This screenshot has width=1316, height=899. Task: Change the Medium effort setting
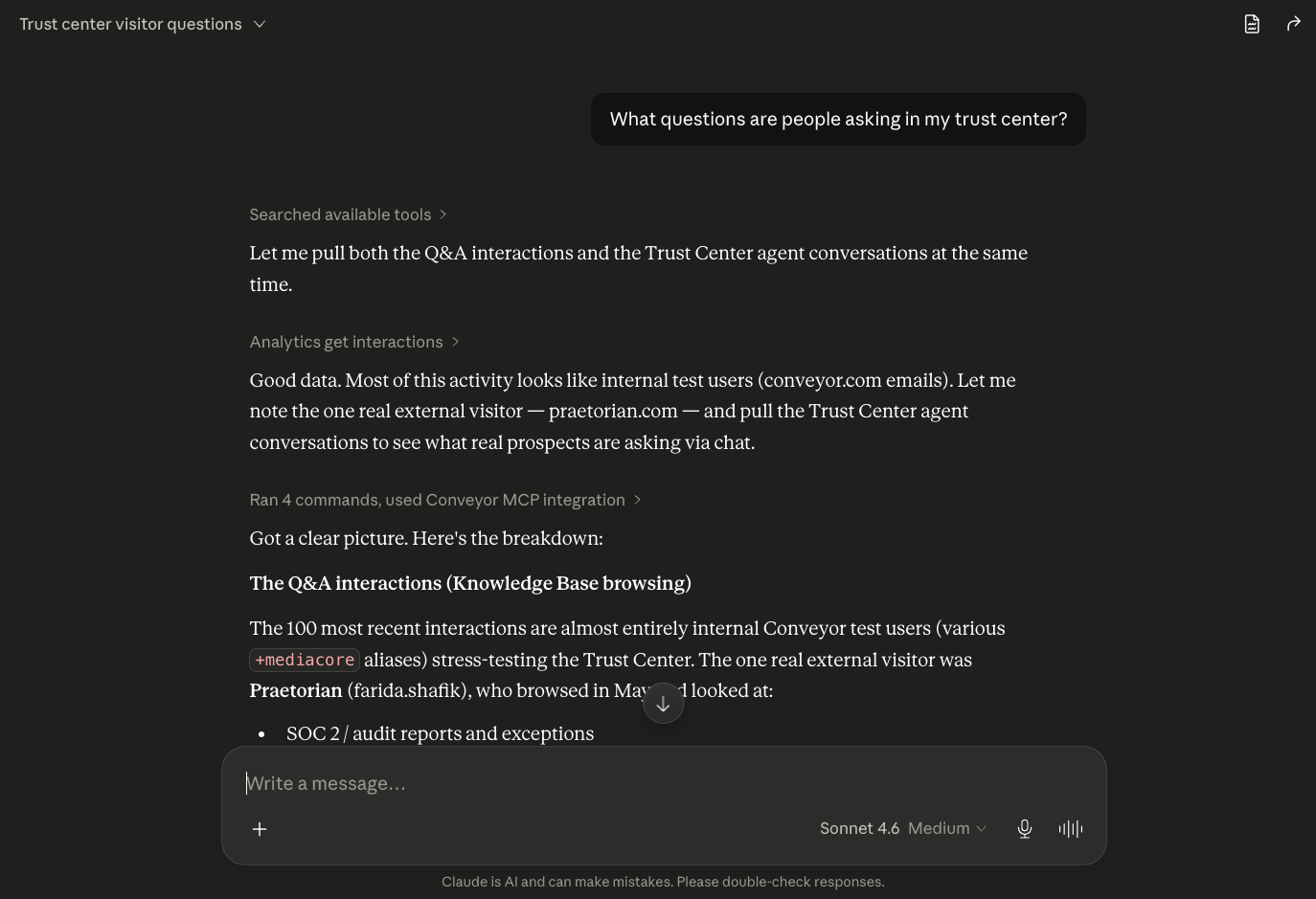coord(946,828)
